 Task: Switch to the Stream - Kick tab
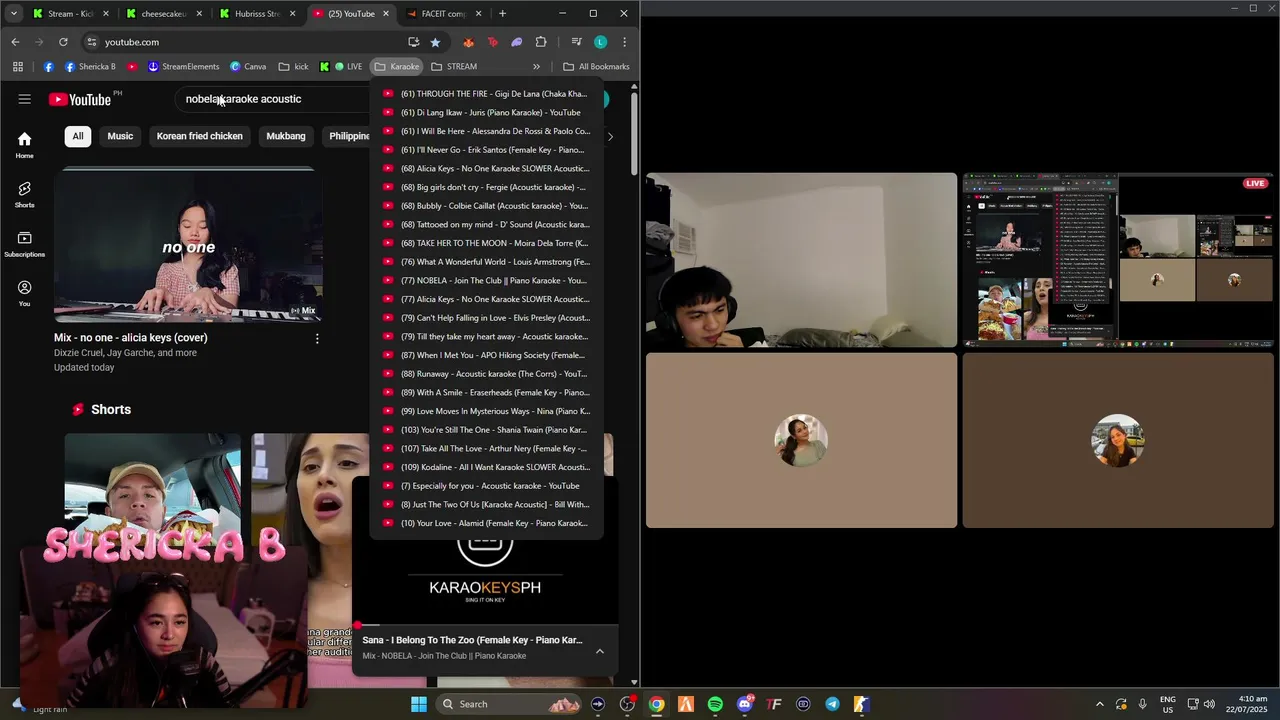click(70, 14)
